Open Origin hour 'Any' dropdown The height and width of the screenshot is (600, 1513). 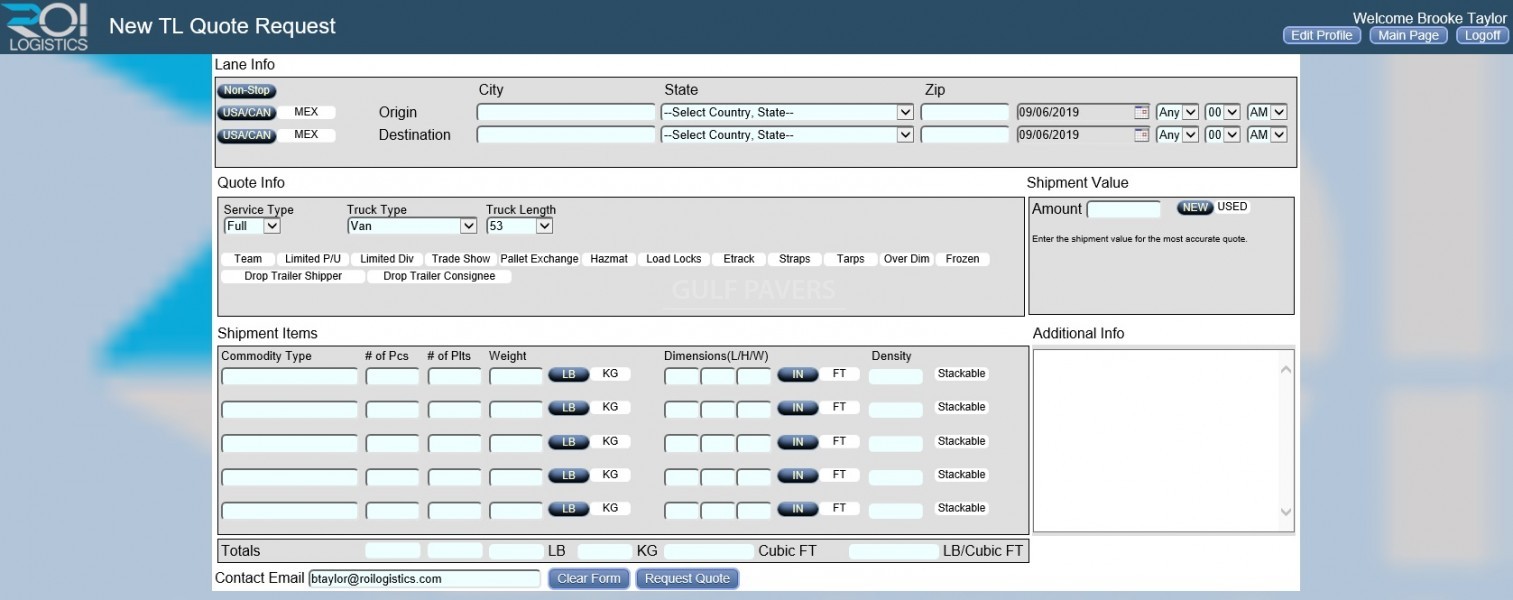(x=1177, y=112)
